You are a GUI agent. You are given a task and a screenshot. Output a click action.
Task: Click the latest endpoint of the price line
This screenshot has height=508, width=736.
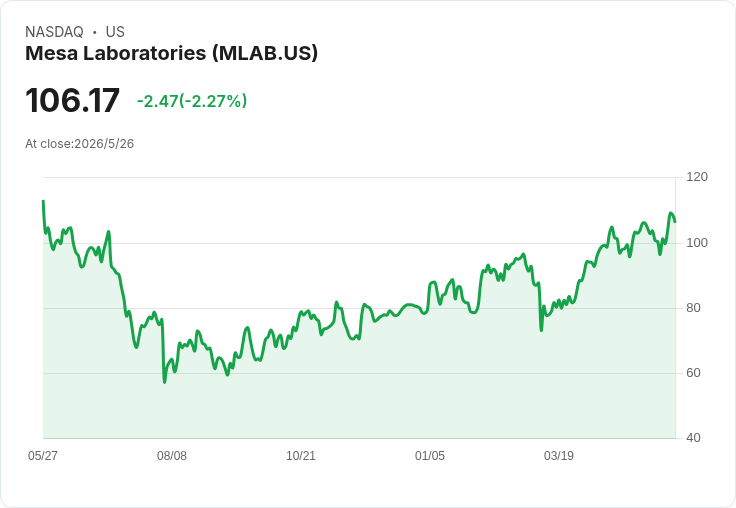[675, 222]
